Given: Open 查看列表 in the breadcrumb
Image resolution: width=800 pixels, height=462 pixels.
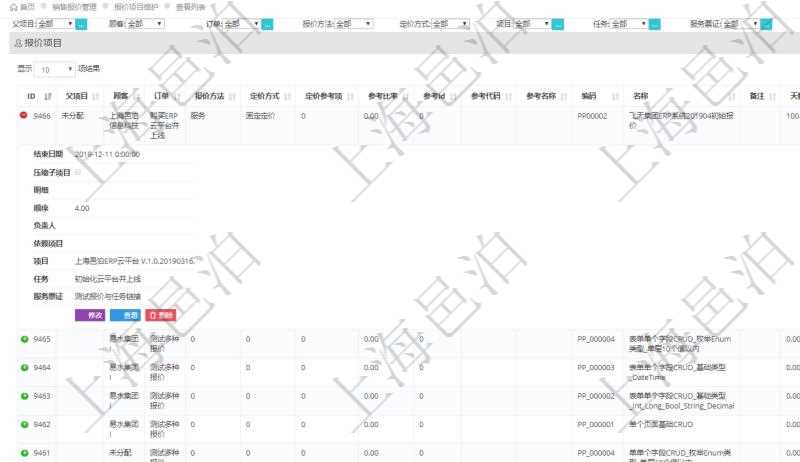Looking at the screenshot, I should (x=190, y=7).
